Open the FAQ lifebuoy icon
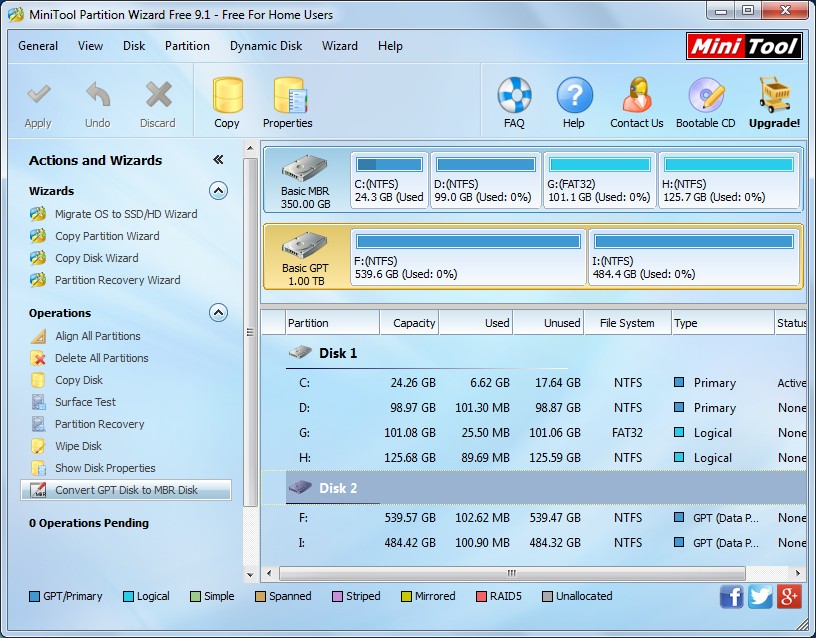The height and width of the screenshot is (638, 816). 514,102
